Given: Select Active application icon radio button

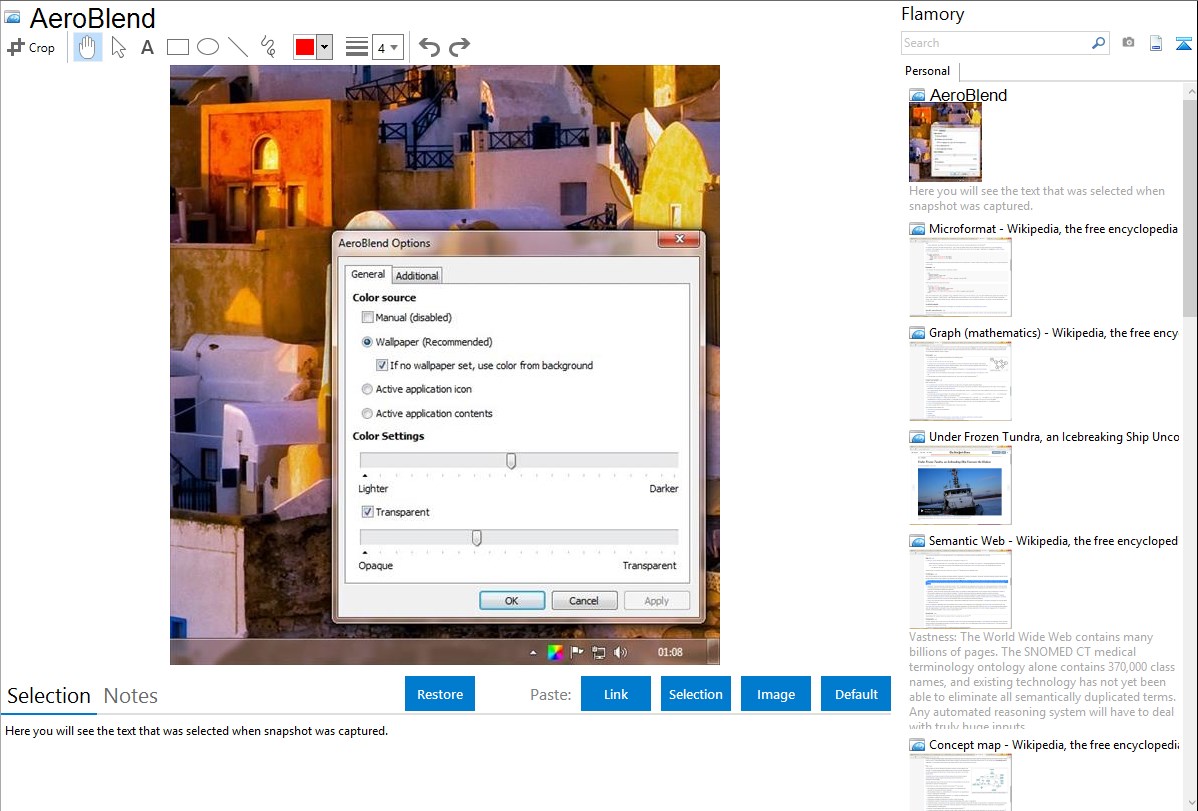Looking at the screenshot, I should (x=368, y=389).
